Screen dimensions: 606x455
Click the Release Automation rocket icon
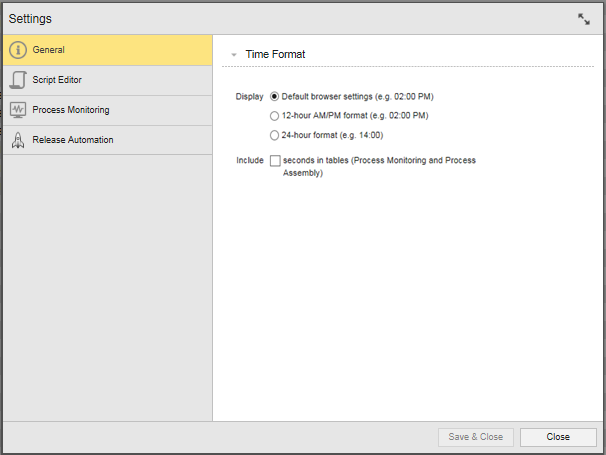tap(18, 140)
